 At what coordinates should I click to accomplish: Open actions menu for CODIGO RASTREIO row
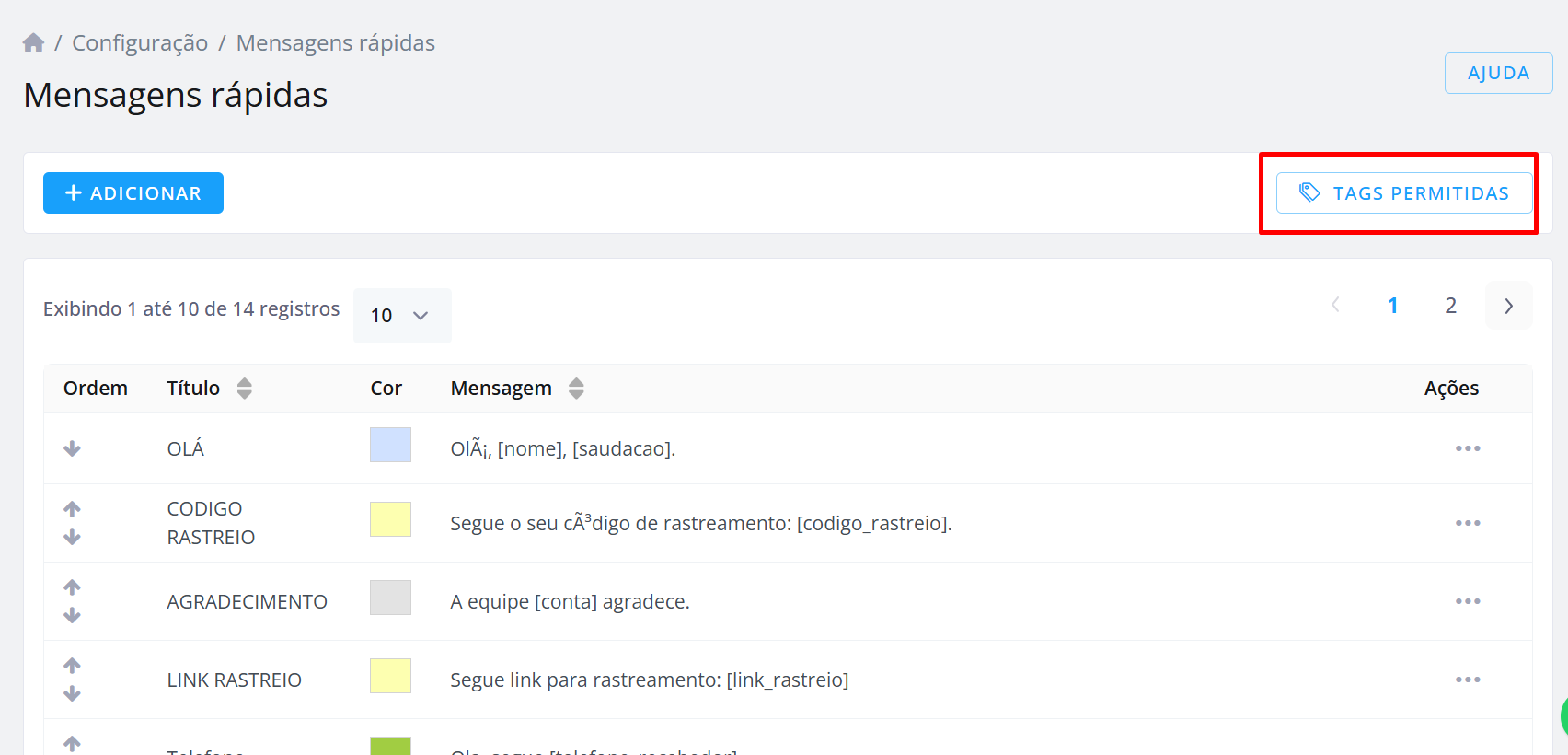point(1468,523)
